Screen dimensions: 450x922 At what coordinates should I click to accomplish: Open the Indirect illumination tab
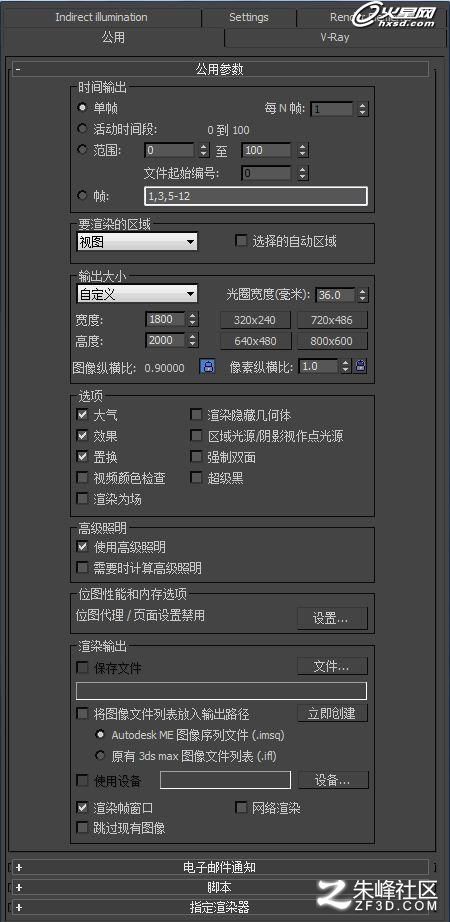pyautogui.click(x=101, y=17)
